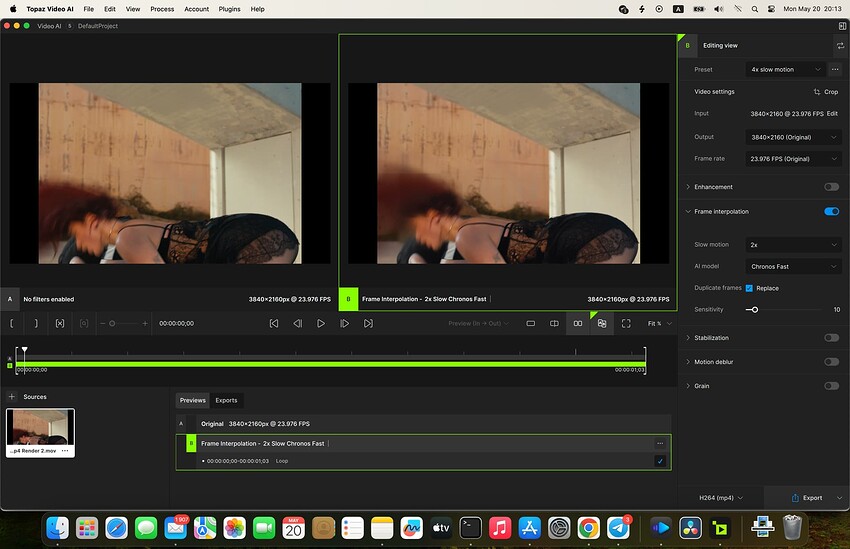The image size is (850, 549).
Task: Click the timeline playhead marker
Action: pos(24,350)
